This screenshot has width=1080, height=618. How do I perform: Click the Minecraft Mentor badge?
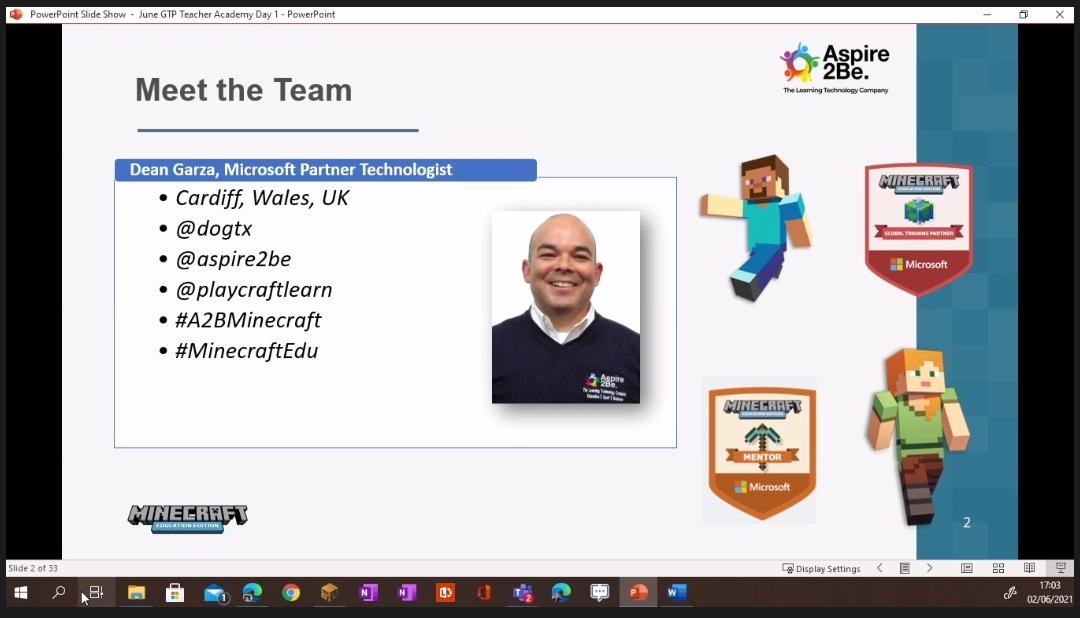click(762, 453)
